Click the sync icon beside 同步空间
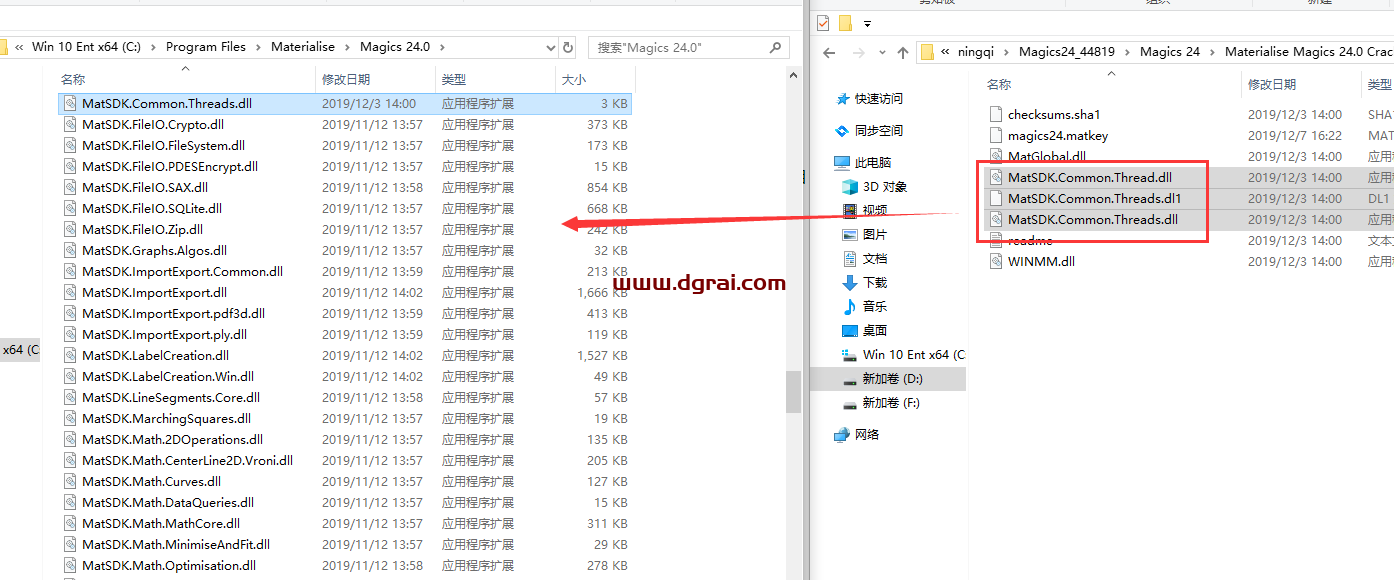 843,131
